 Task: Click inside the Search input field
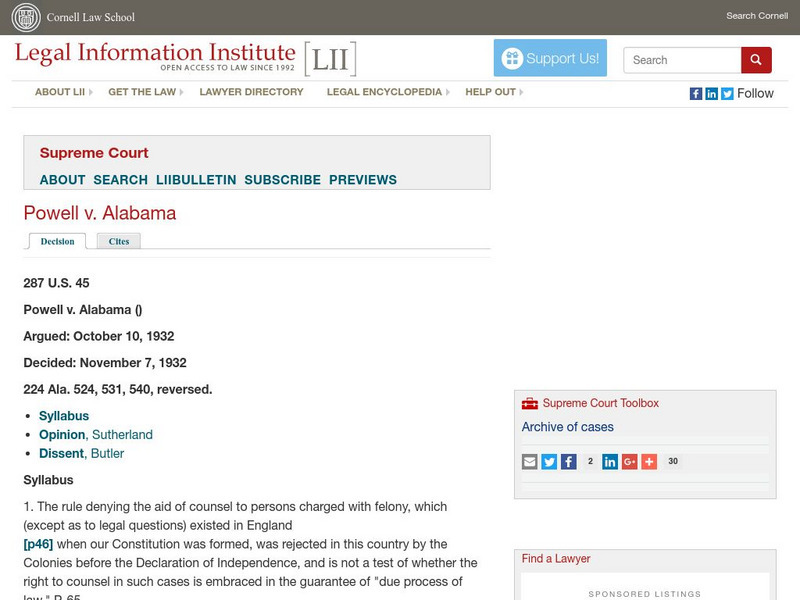pos(678,60)
